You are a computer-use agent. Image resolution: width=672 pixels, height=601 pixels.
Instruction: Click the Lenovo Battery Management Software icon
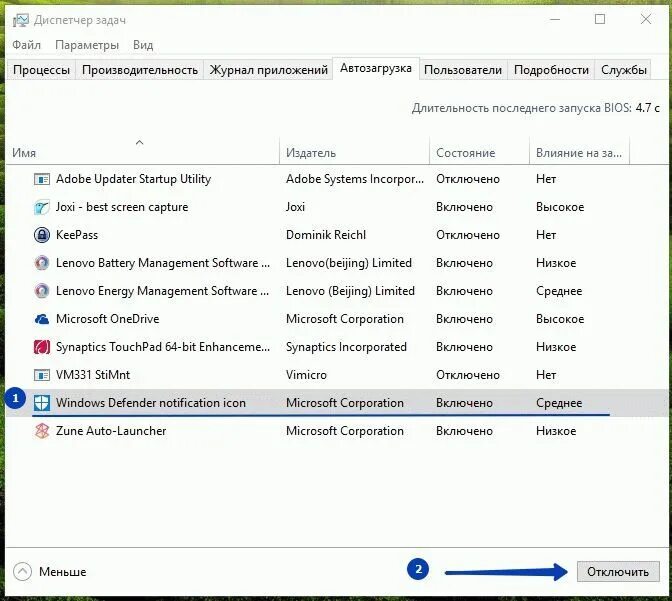[42, 263]
